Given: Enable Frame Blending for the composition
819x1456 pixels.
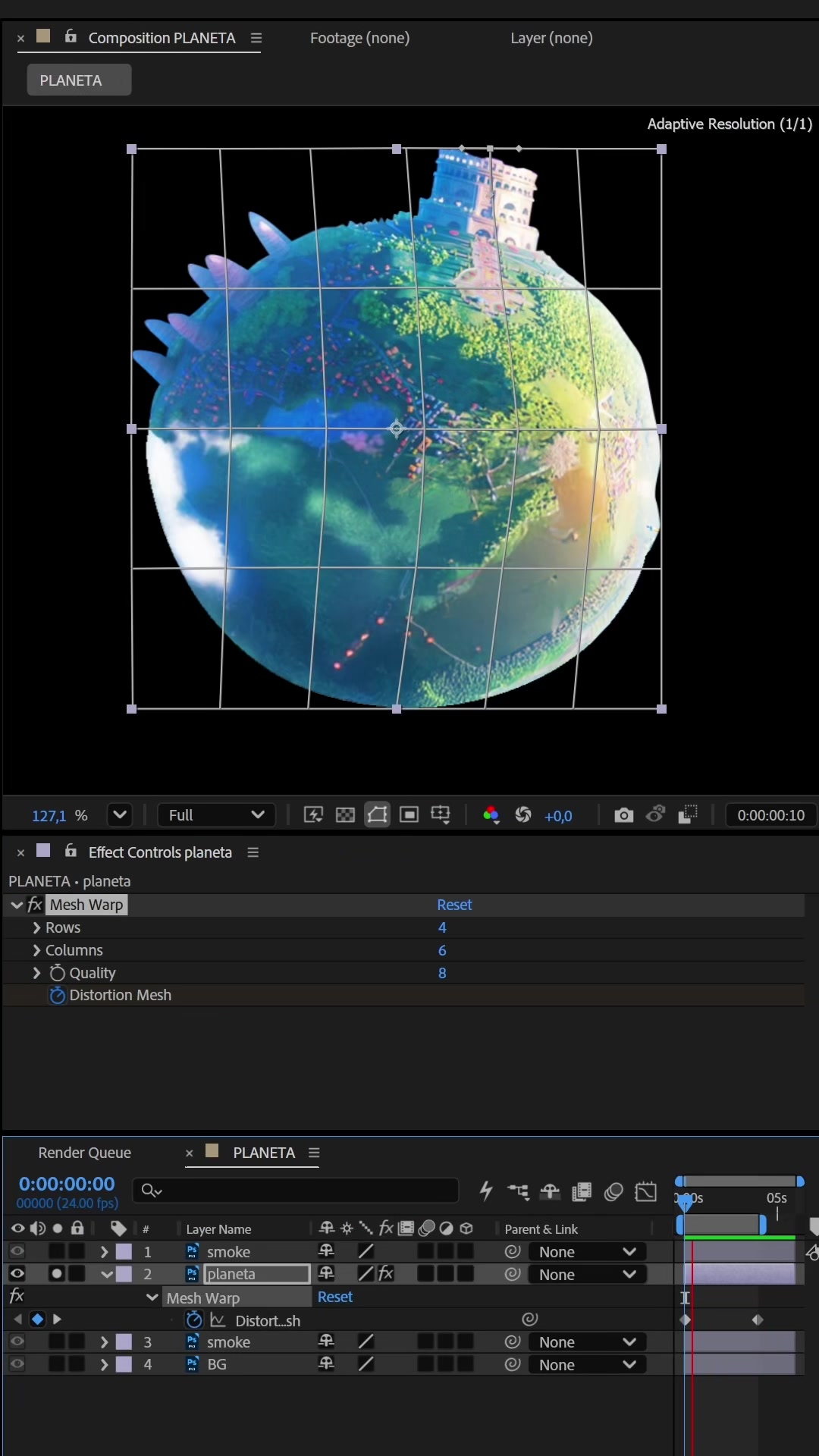Looking at the screenshot, I should click(x=582, y=1191).
